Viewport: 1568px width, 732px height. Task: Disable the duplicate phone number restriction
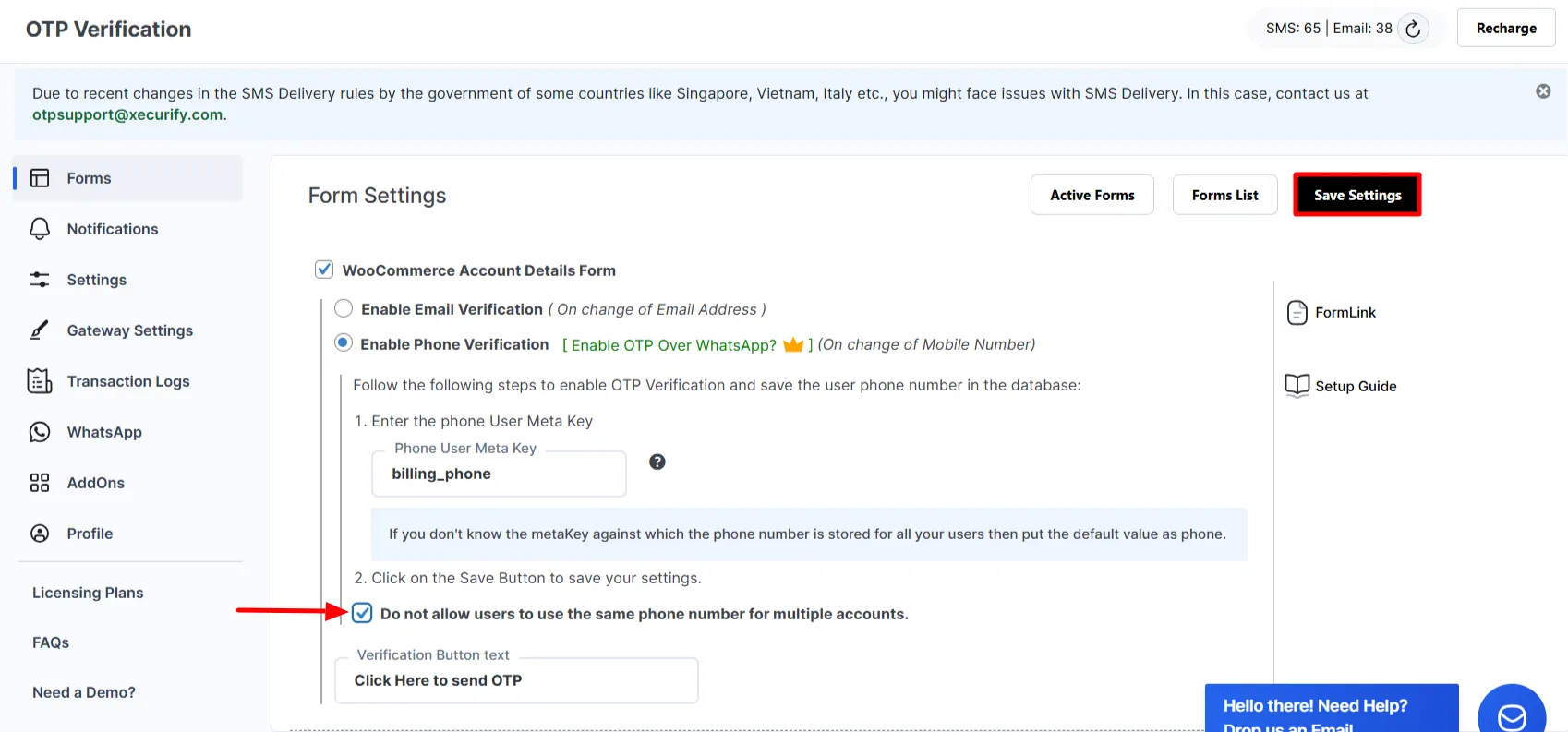(x=361, y=612)
